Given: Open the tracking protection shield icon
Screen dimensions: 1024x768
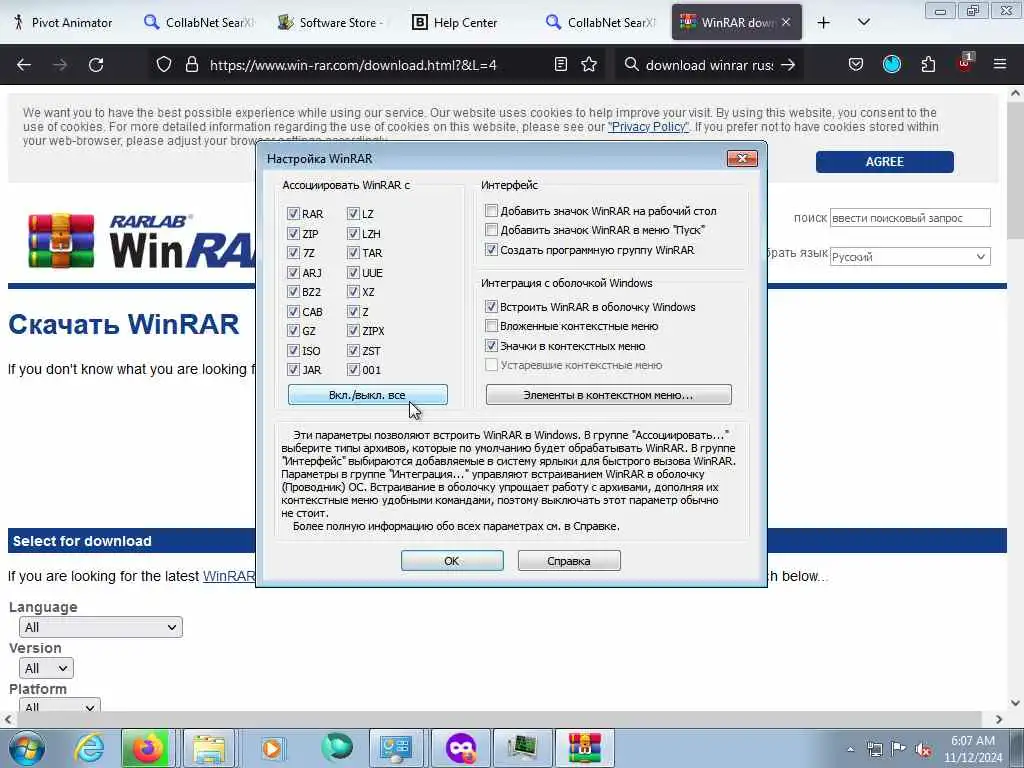Looking at the screenshot, I should click(x=164, y=65).
